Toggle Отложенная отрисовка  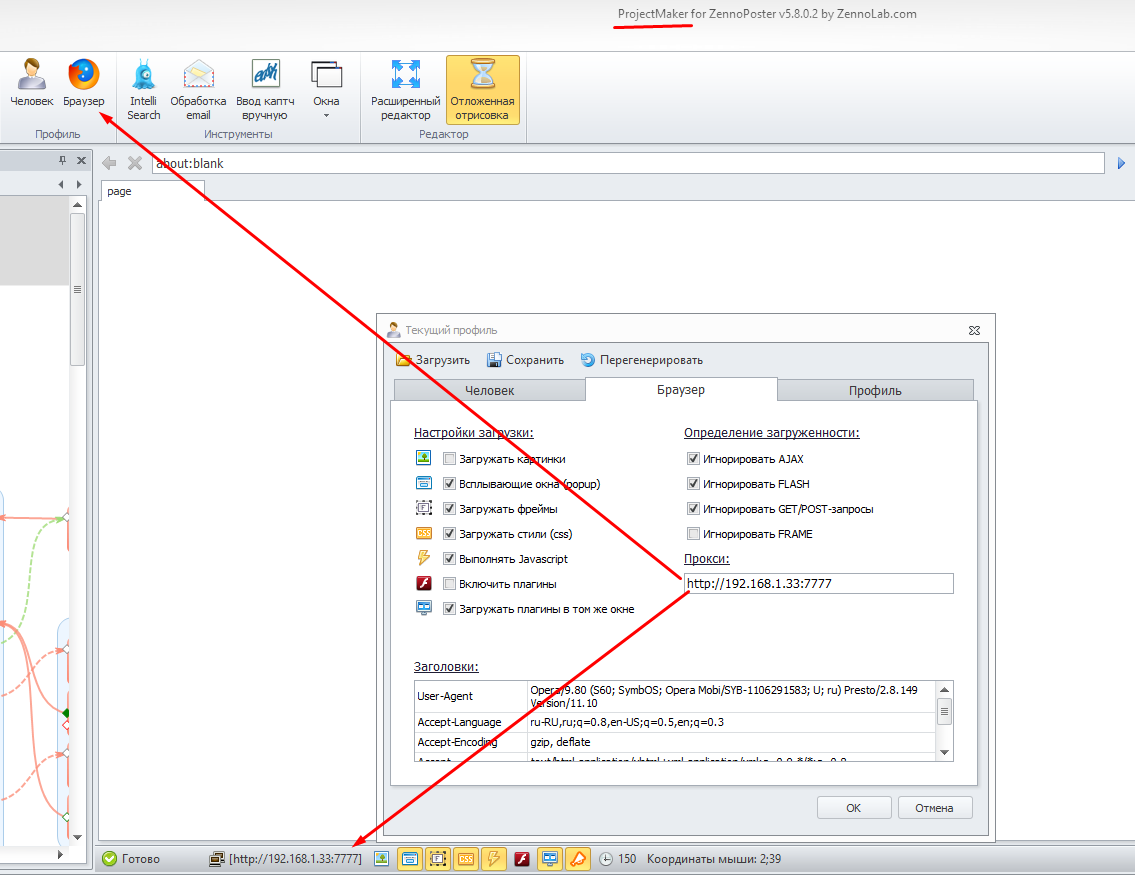point(482,90)
